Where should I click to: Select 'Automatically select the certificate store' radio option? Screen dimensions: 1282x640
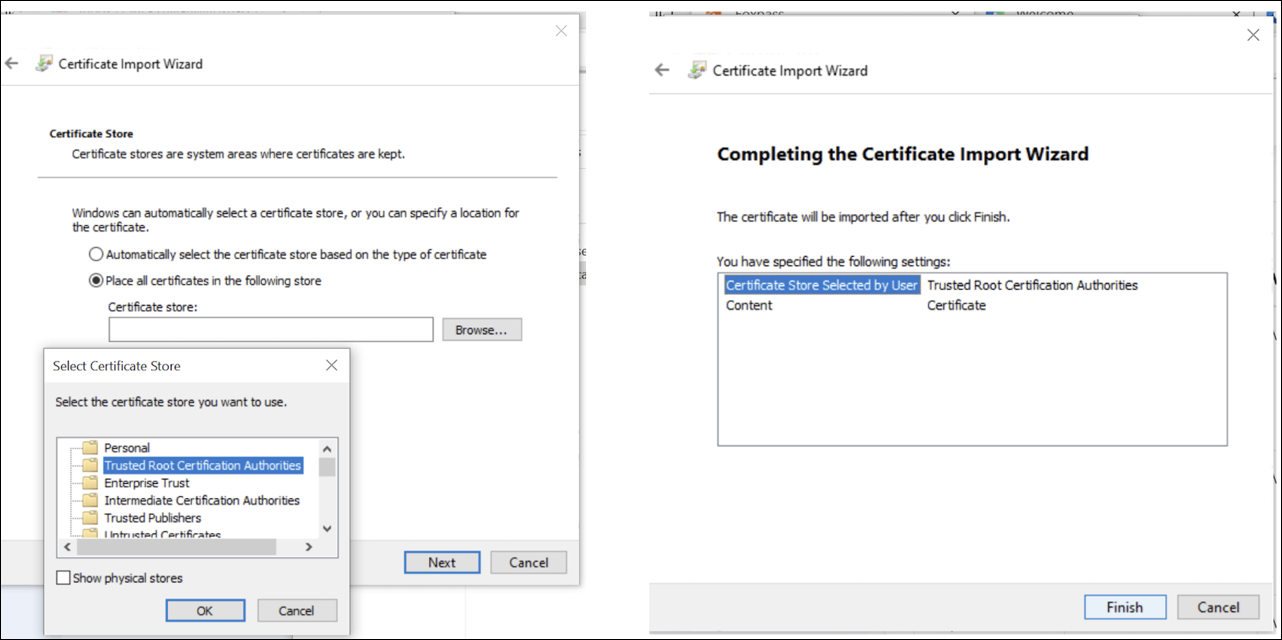click(x=96, y=255)
